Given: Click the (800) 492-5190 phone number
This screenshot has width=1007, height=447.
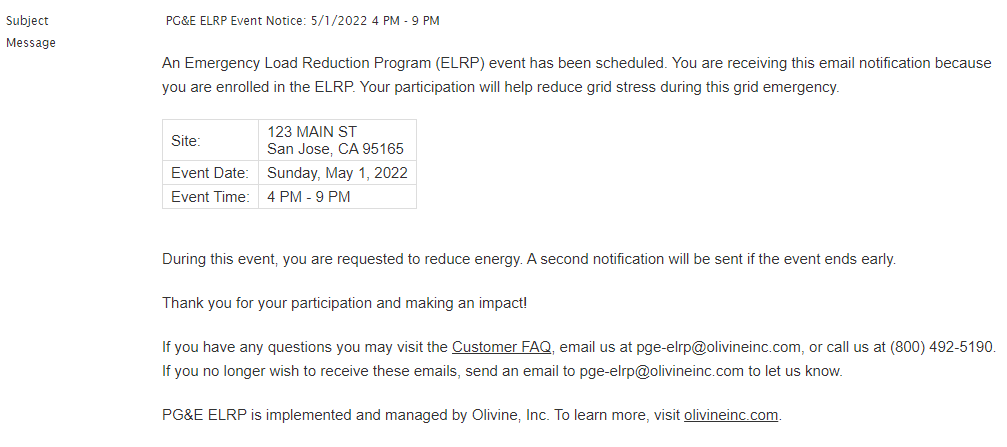Looking at the screenshot, I should pos(942,347).
